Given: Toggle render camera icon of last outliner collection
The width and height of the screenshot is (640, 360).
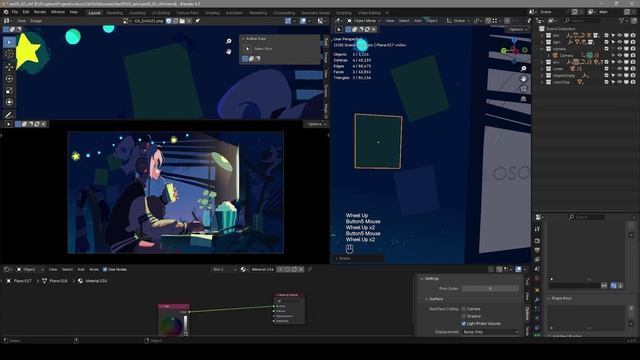Looking at the screenshot, I should (633, 82).
